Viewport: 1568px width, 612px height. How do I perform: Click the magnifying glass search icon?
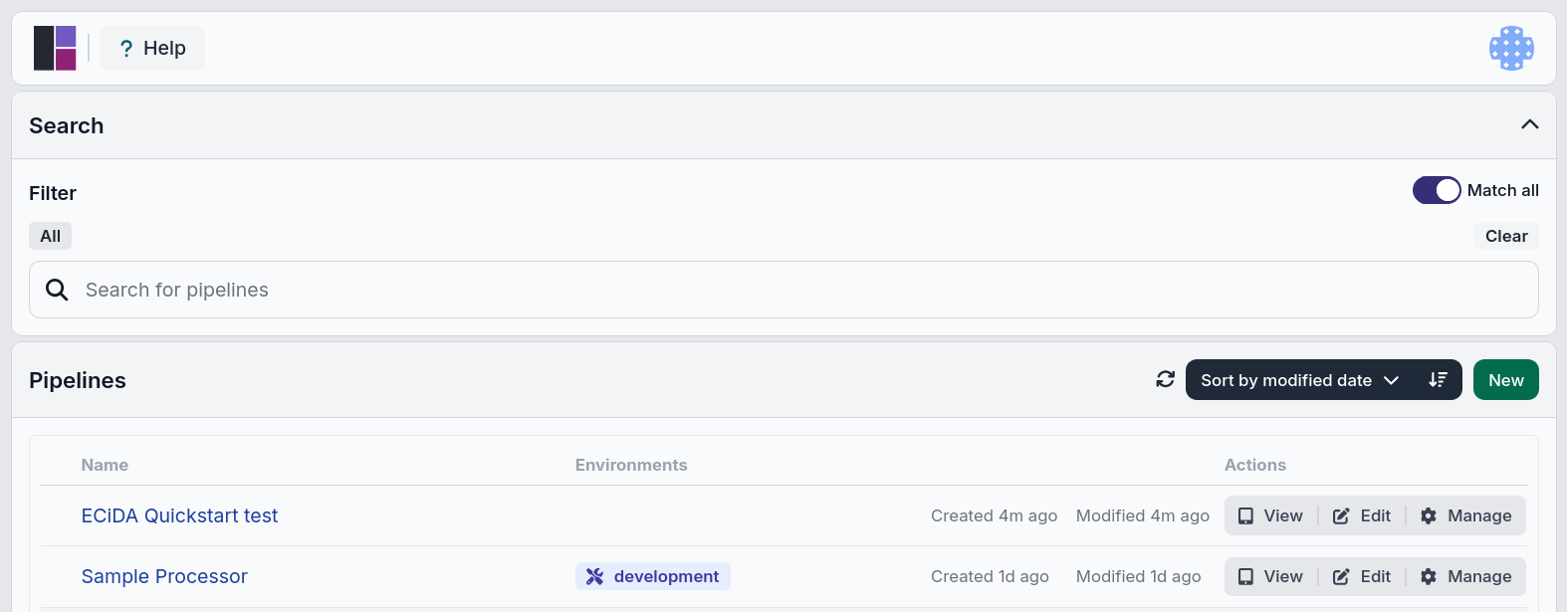pyautogui.click(x=58, y=290)
